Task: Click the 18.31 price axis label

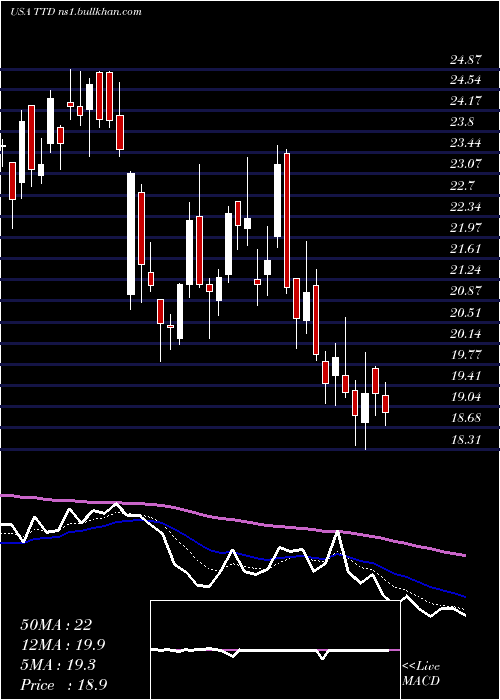Action: click(466, 439)
